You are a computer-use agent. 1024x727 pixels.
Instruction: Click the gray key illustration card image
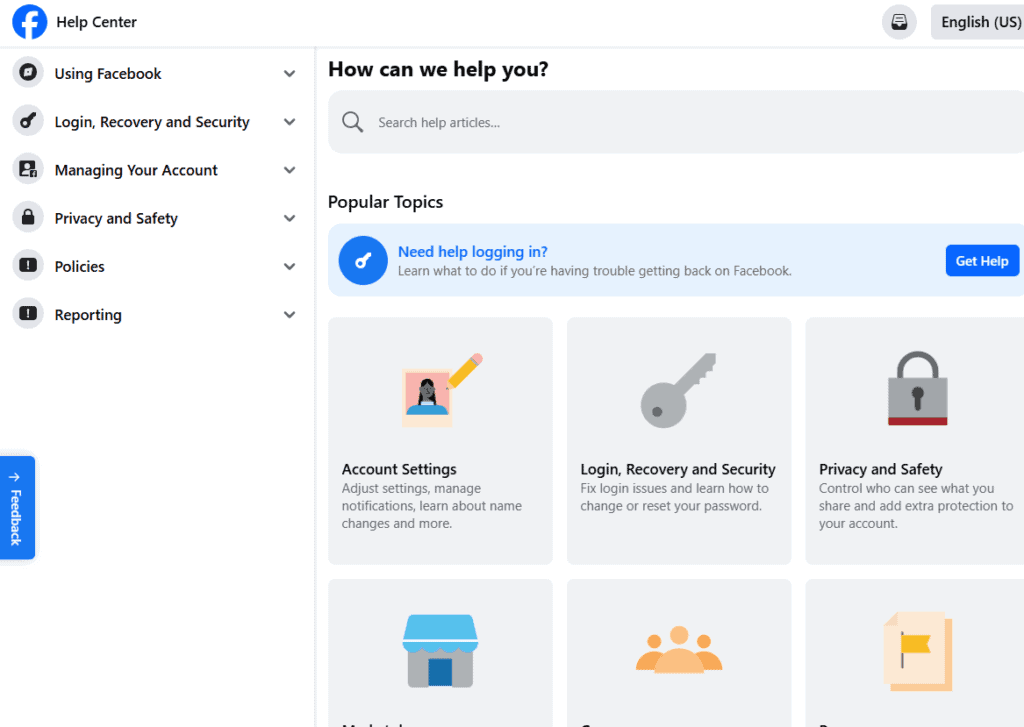click(679, 391)
